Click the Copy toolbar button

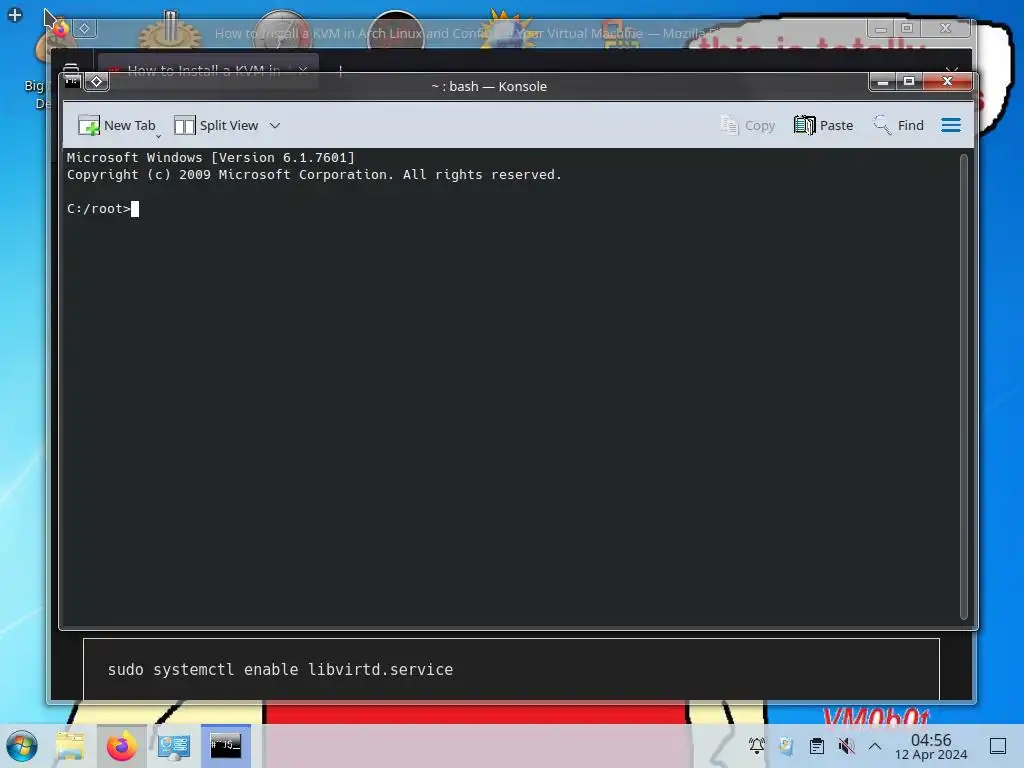(x=748, y=125)
